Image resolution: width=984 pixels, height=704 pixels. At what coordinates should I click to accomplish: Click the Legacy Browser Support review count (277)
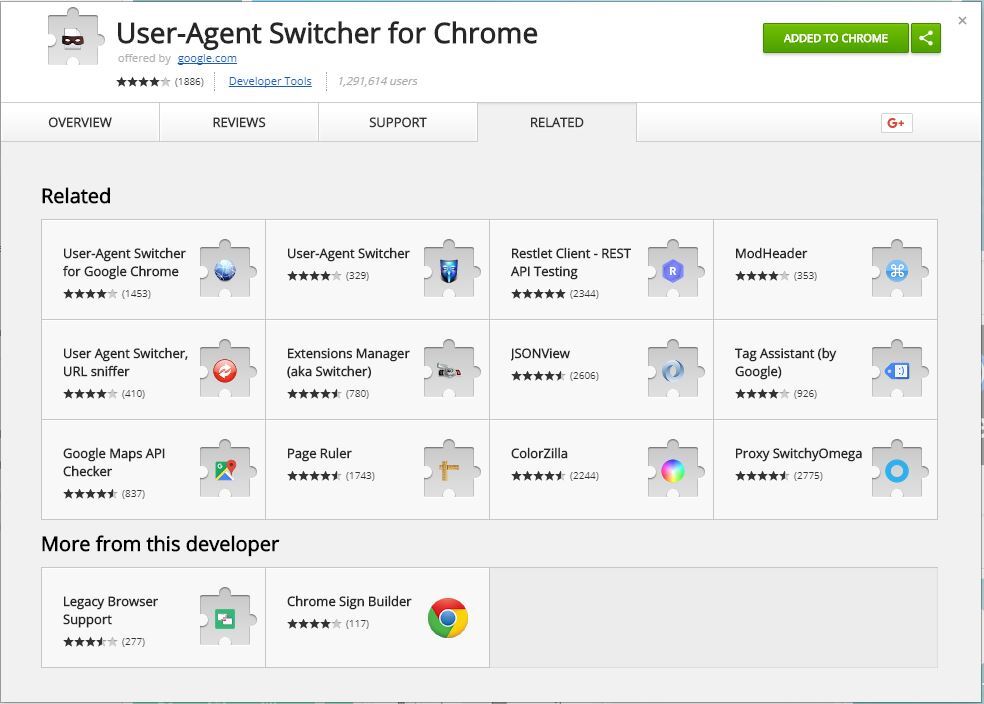click(133, 641)
